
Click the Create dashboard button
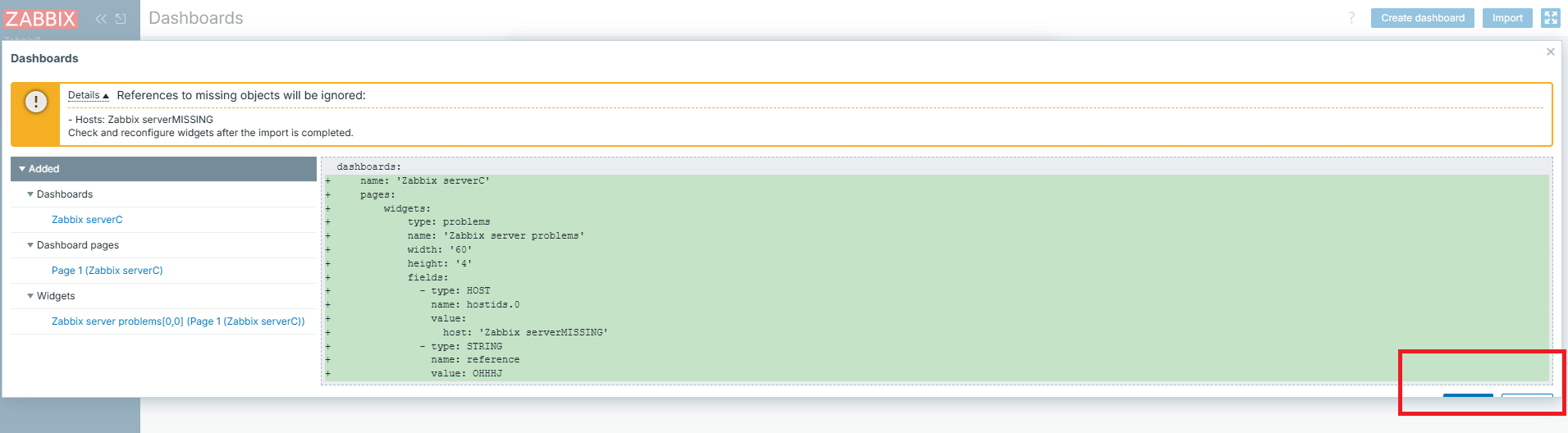pos(1422,18)
